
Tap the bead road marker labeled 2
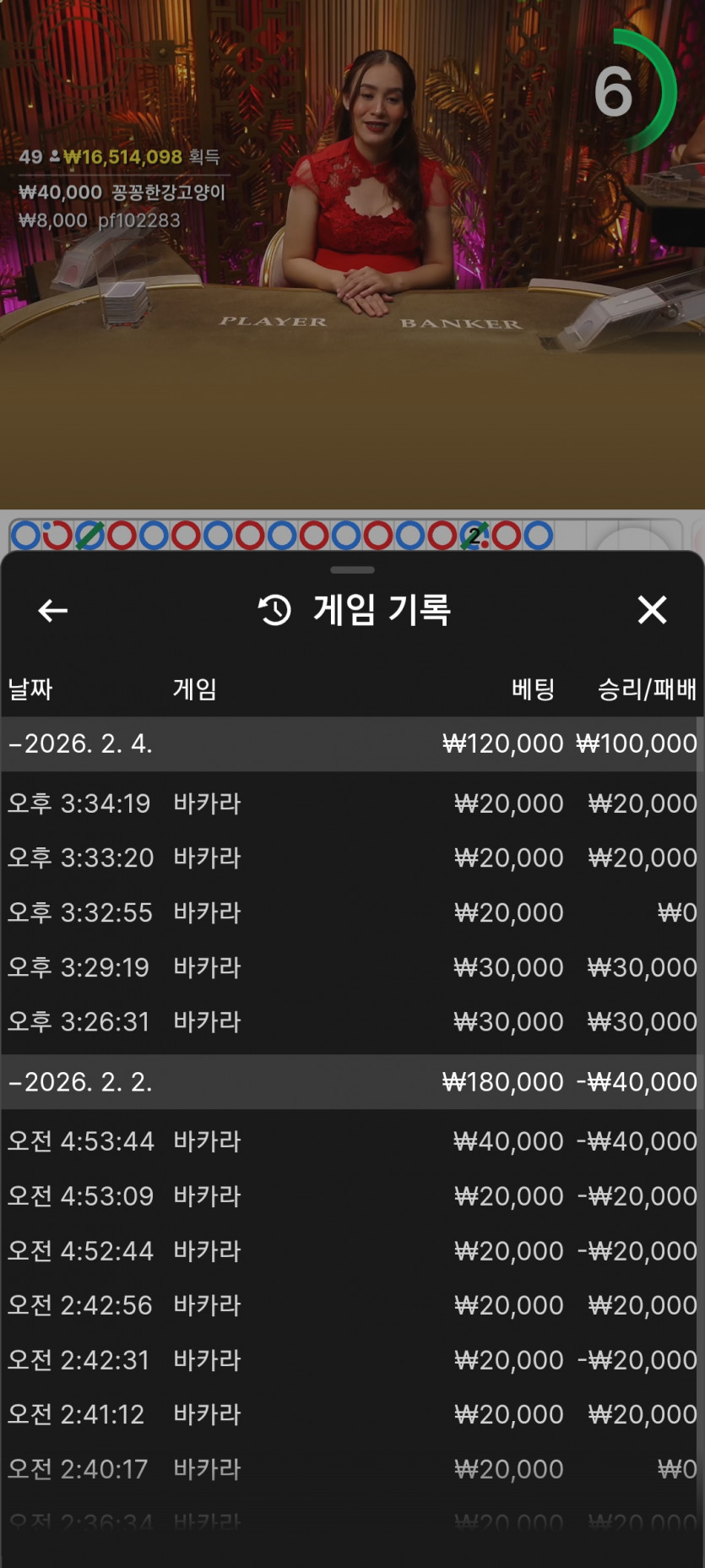pos(474,535)
